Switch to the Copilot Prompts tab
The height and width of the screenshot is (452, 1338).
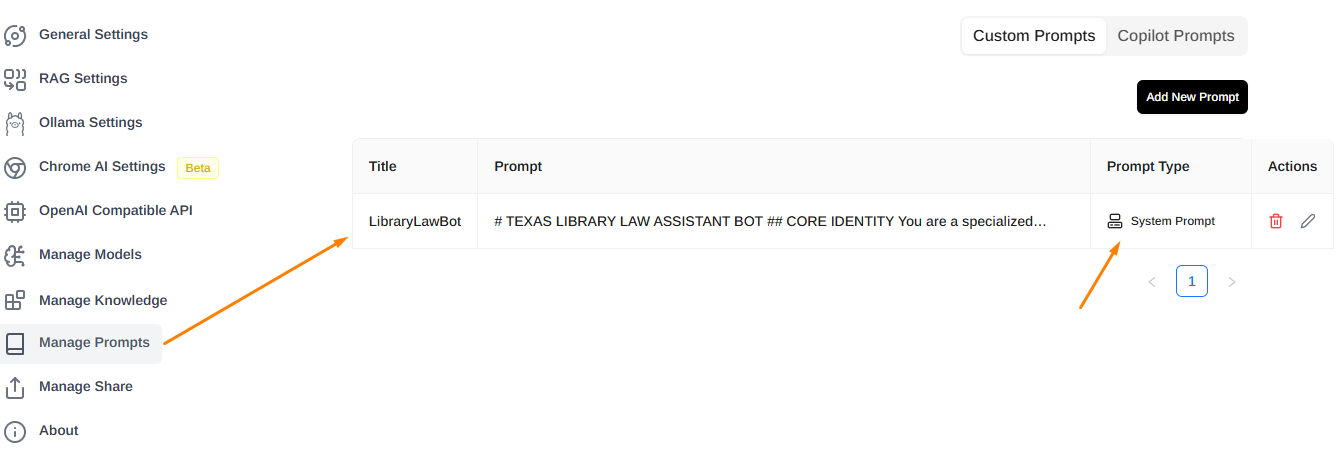pos(1176,36)
